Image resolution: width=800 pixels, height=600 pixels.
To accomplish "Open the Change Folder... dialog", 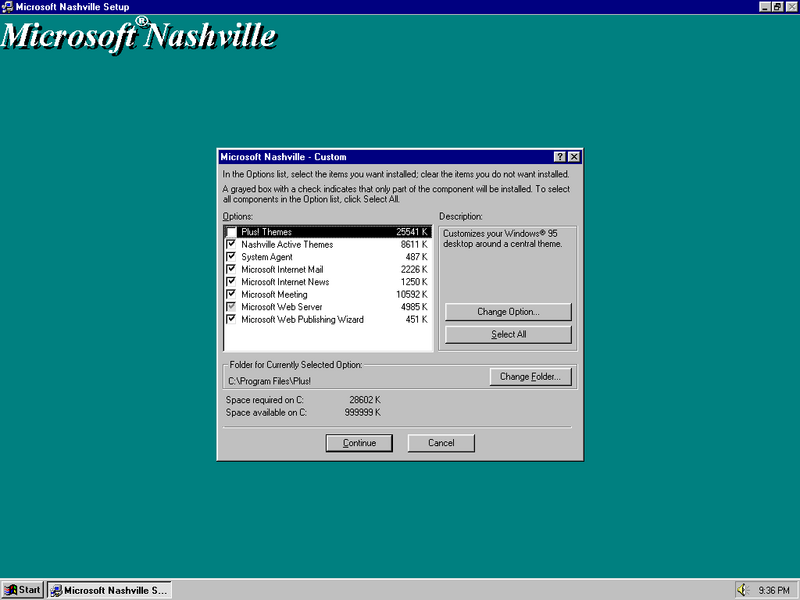I will pyautogui.click(x=531, y=377).
